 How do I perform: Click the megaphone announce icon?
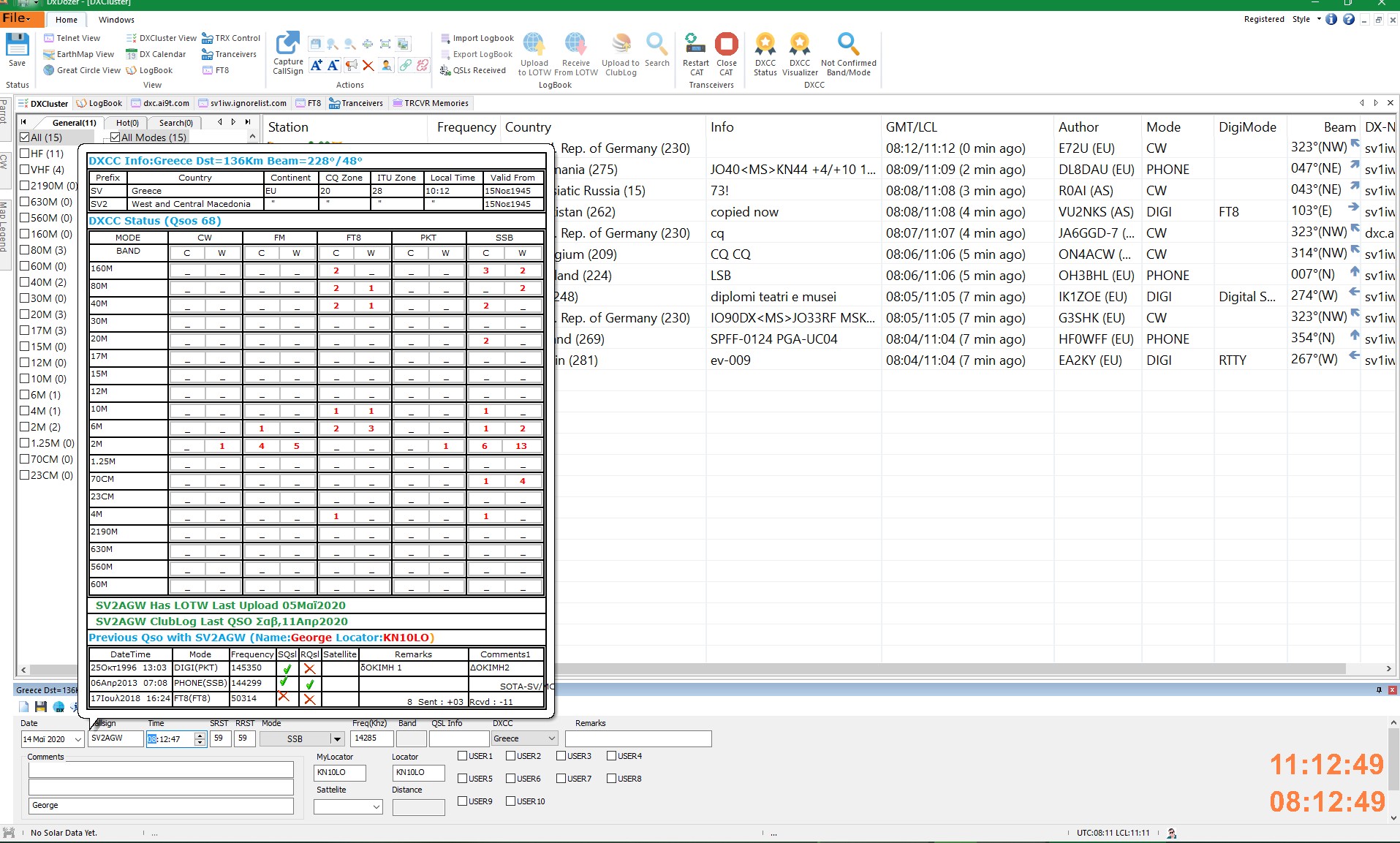pyautogui.click(x=351, y=65)
